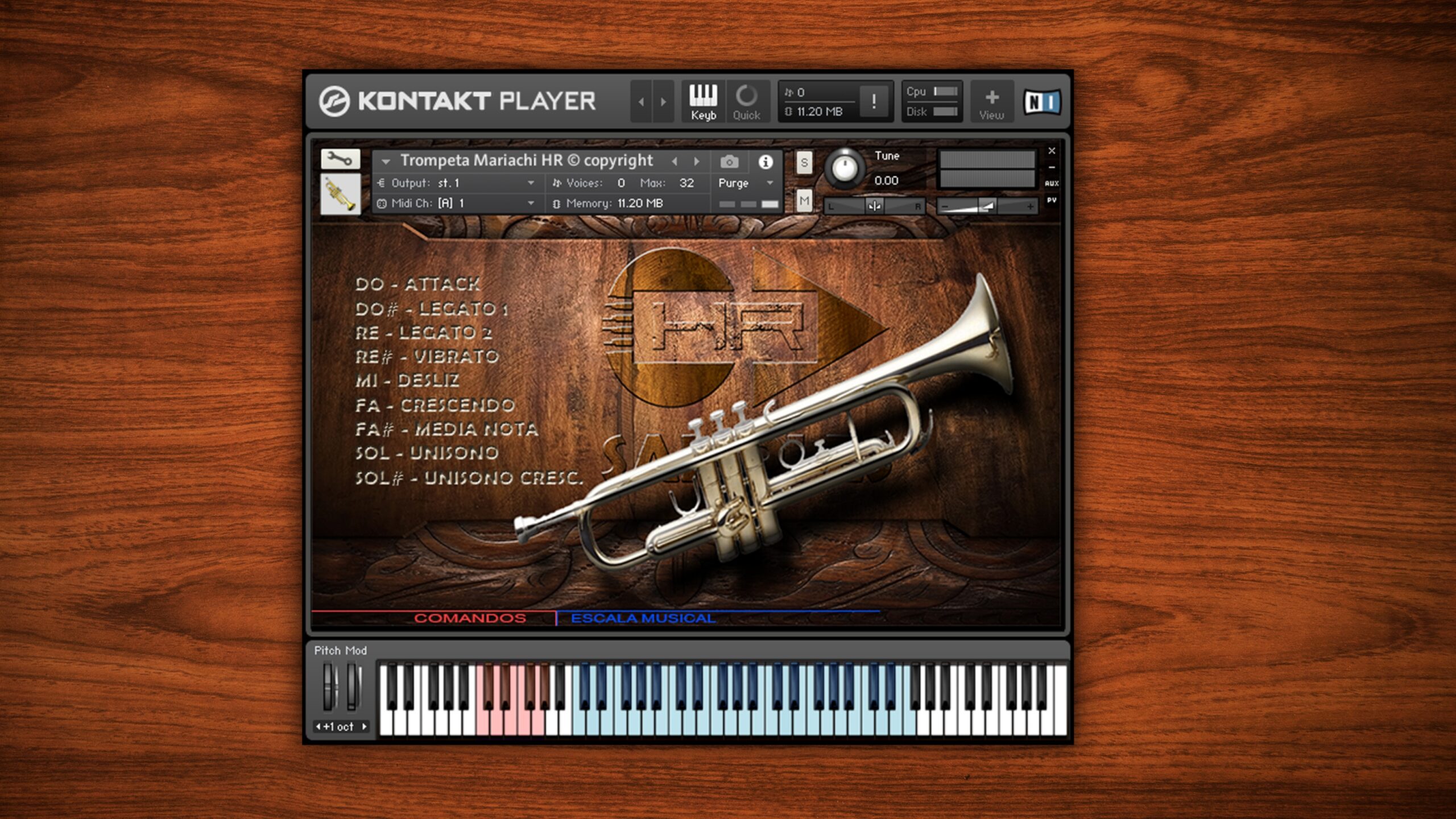The height and width of the screenshot is (819, 1456).
Task: Click the Tune value 0.00
Action: point(886,181)
